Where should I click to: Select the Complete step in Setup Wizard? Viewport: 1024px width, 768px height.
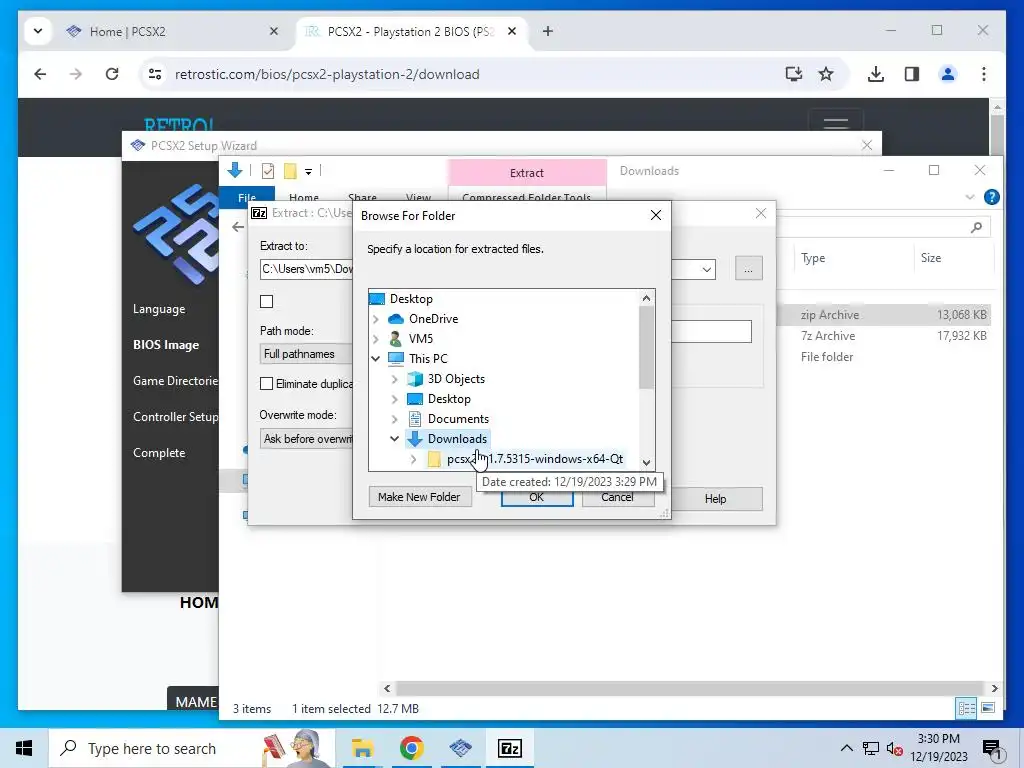pos(159,453)
